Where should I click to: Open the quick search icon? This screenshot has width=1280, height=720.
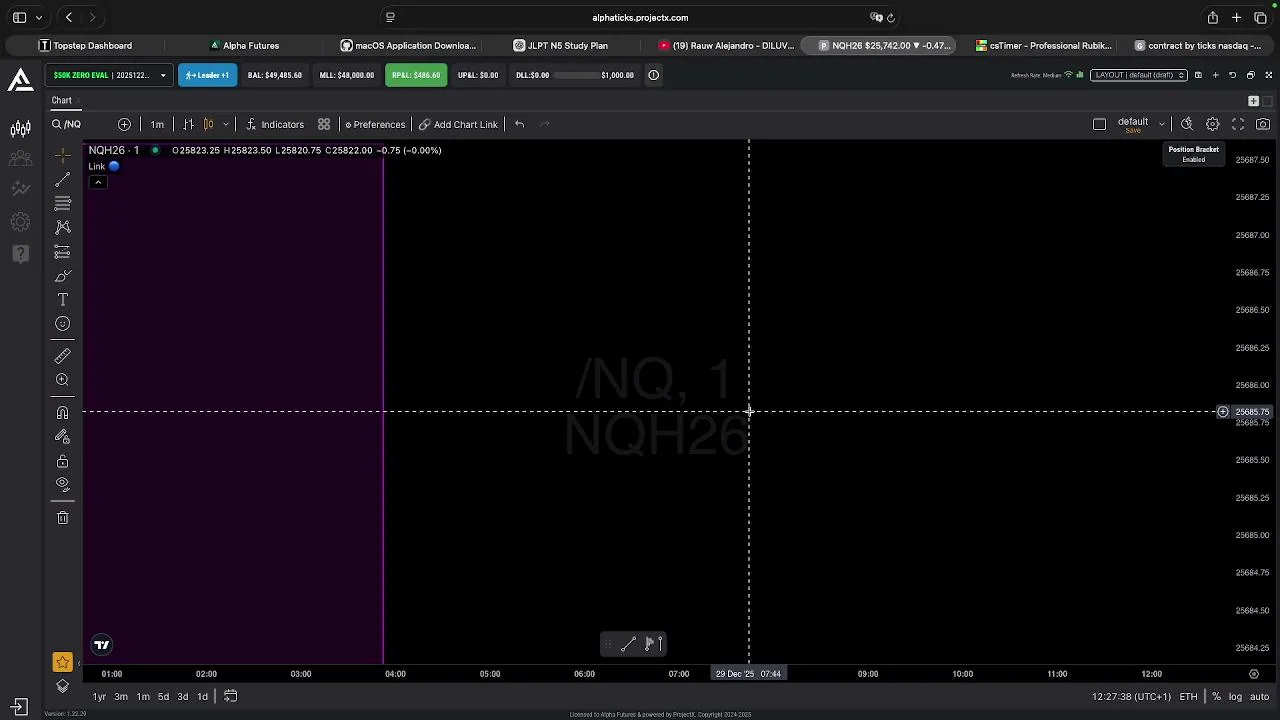tap(1187, 124)
